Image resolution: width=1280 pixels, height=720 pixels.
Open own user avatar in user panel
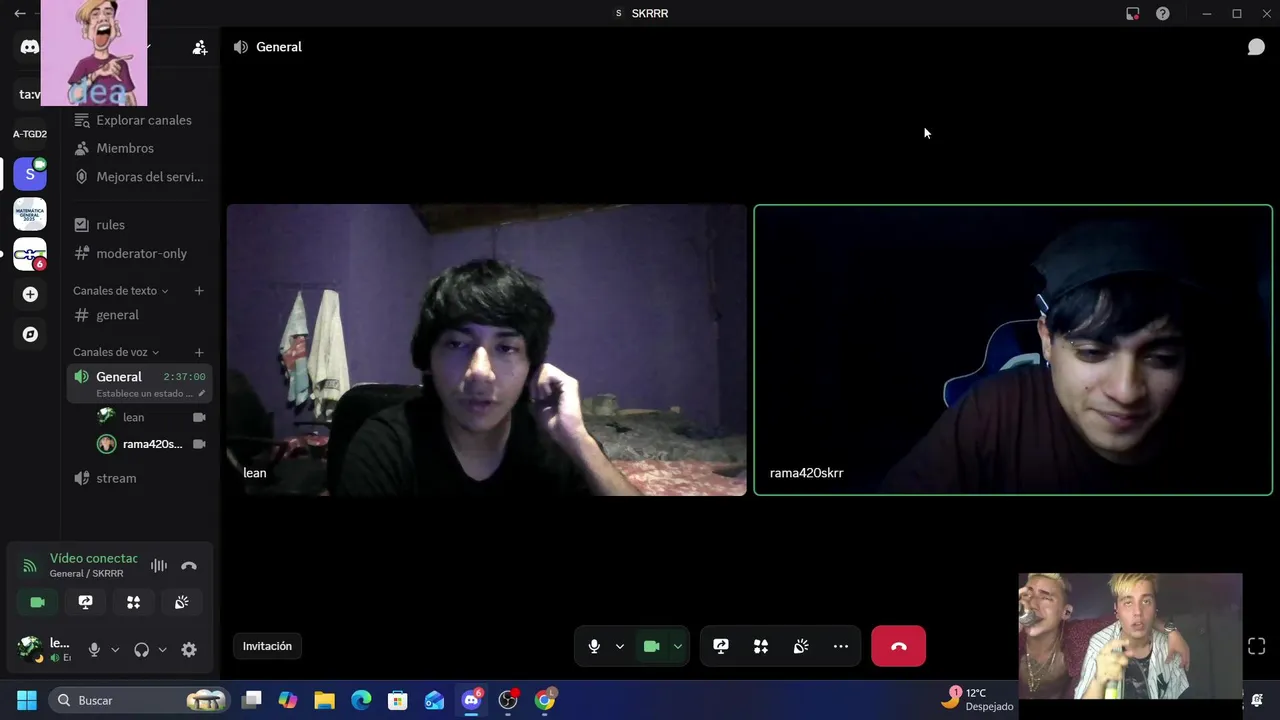[30, 648]
